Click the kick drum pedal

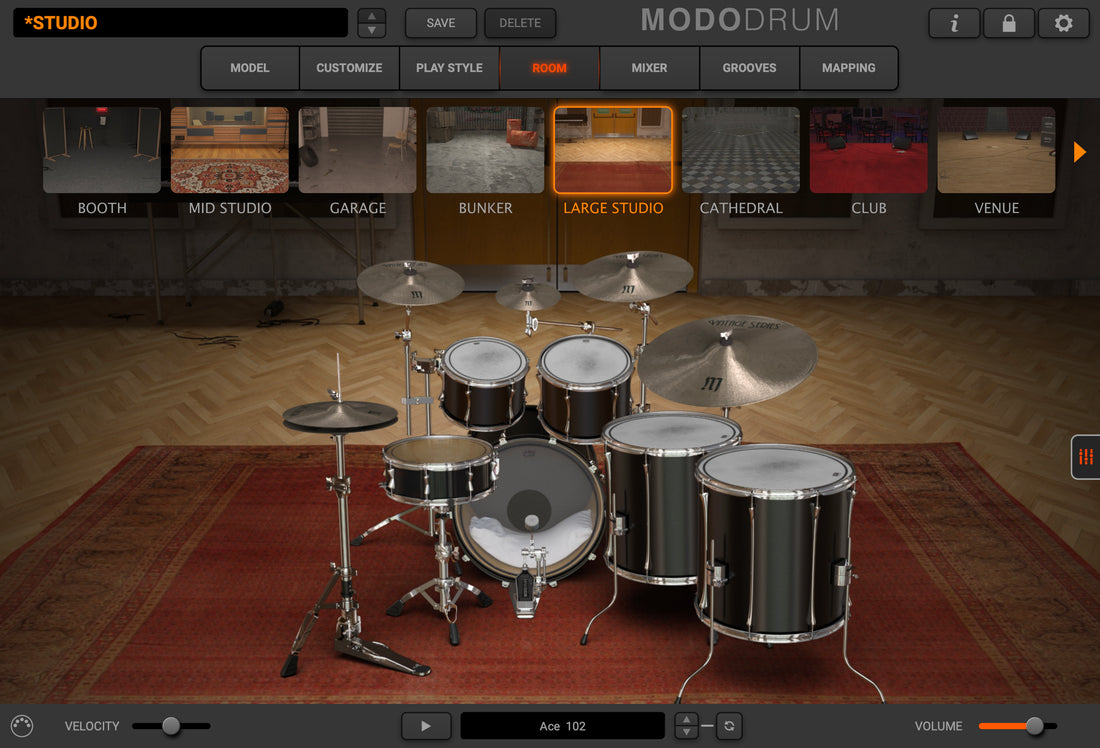(x=526, y=593)
